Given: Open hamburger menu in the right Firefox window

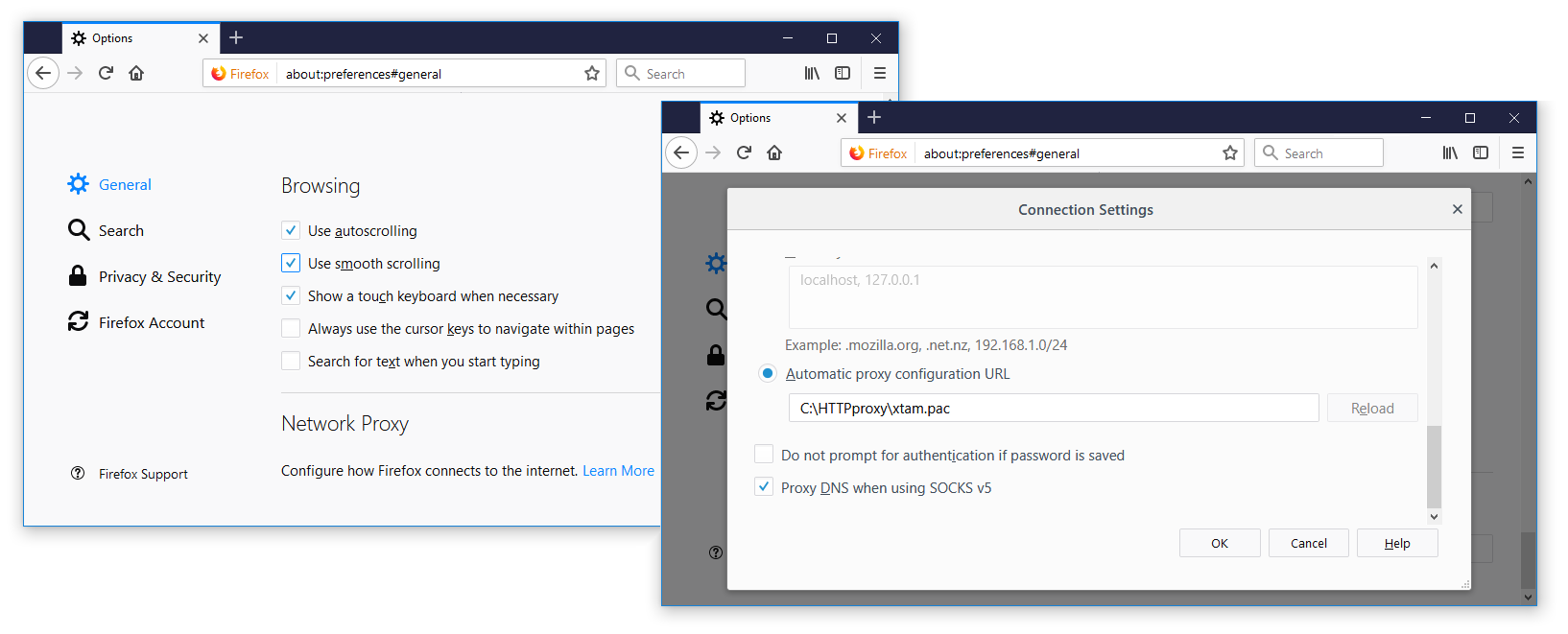Looking at the screenshot, I should (1517, 153).
